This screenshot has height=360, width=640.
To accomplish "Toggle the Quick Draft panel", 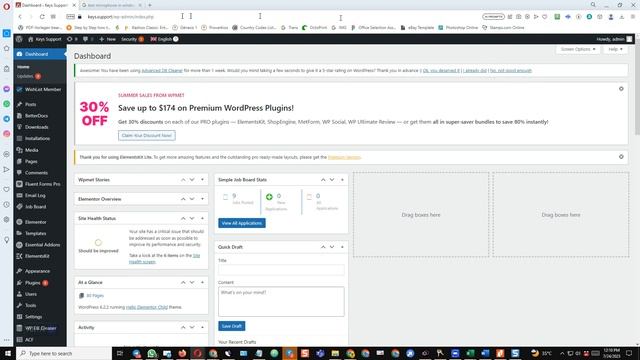I will click(342, 247).
